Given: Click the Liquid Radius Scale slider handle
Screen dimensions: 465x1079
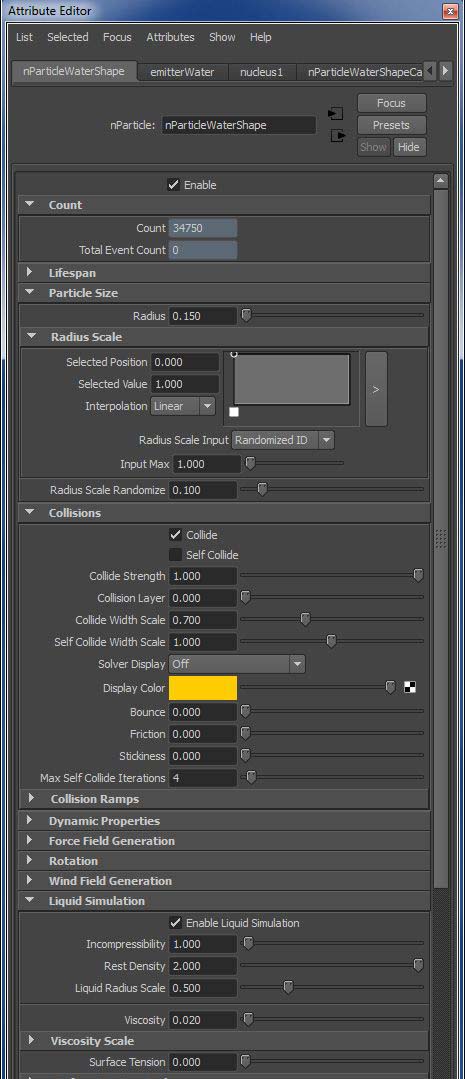Looking at the screenshot, I should (288, 987).
